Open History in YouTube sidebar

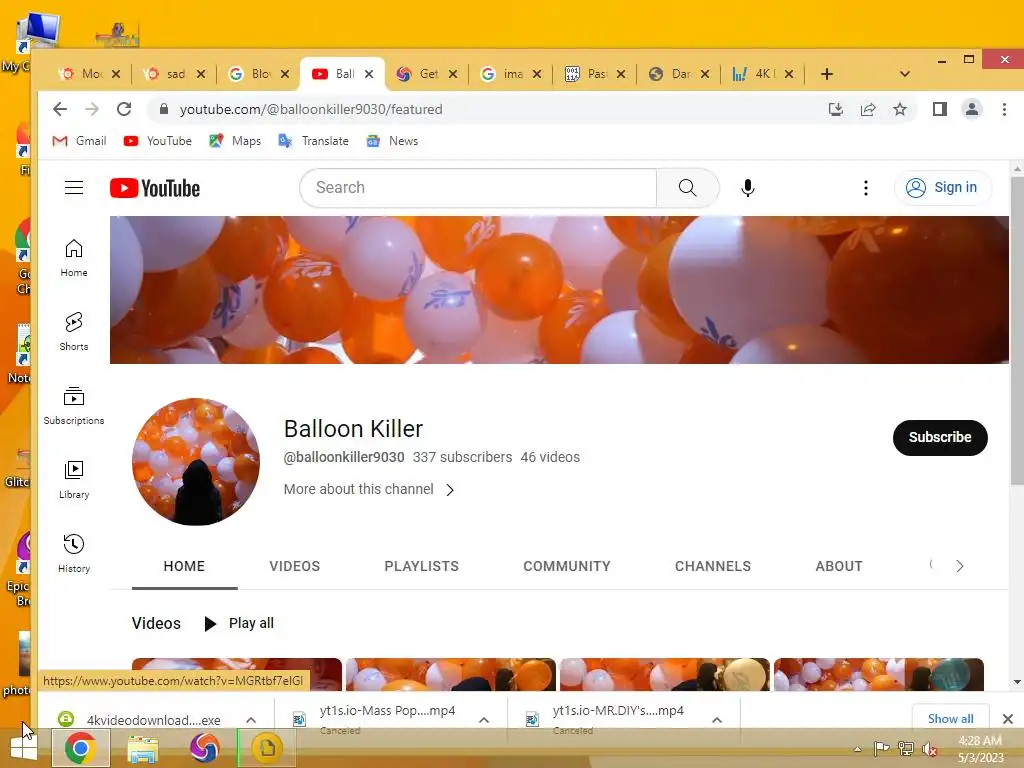(x=74, y=554)
